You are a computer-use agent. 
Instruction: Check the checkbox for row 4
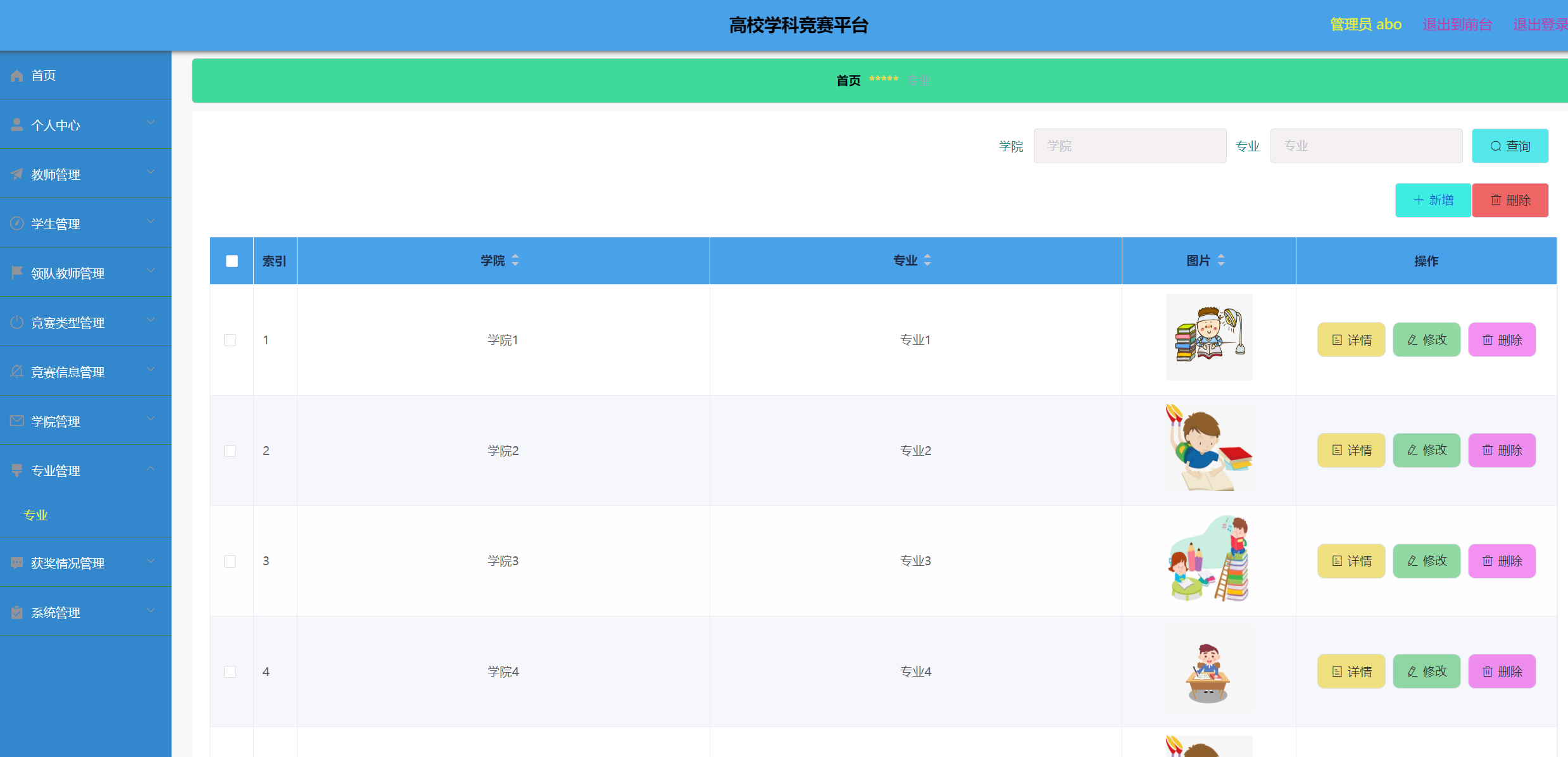pos(230,672)
